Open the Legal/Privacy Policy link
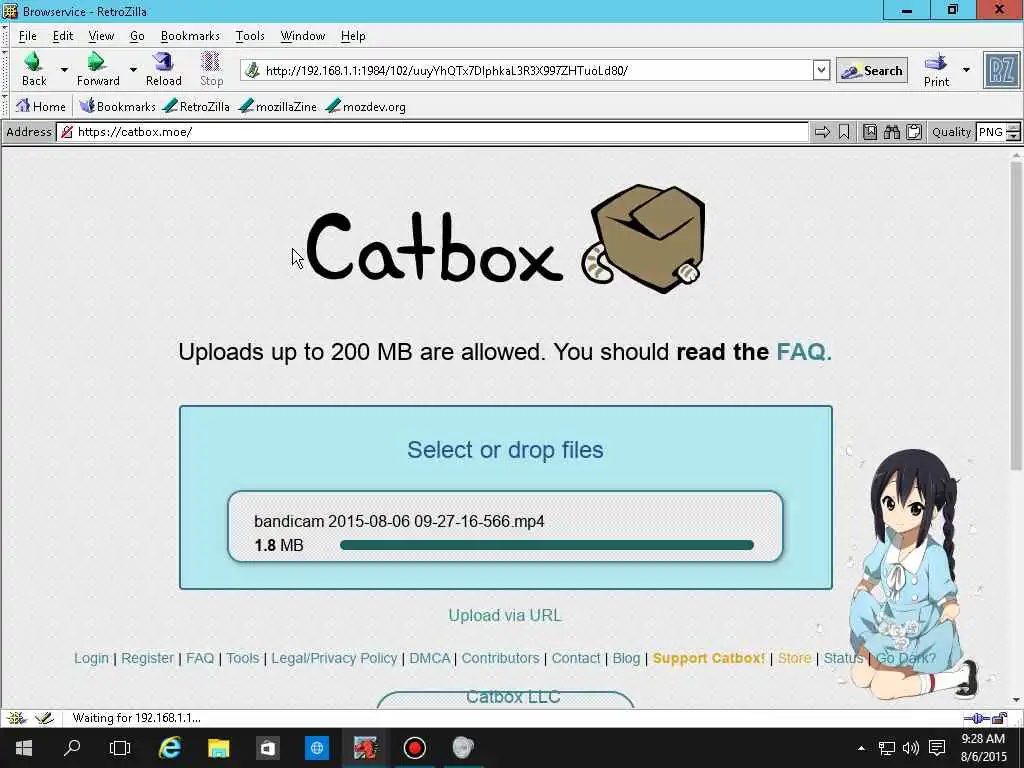This screenshot has height=768, width=1024. pos(334,658)
